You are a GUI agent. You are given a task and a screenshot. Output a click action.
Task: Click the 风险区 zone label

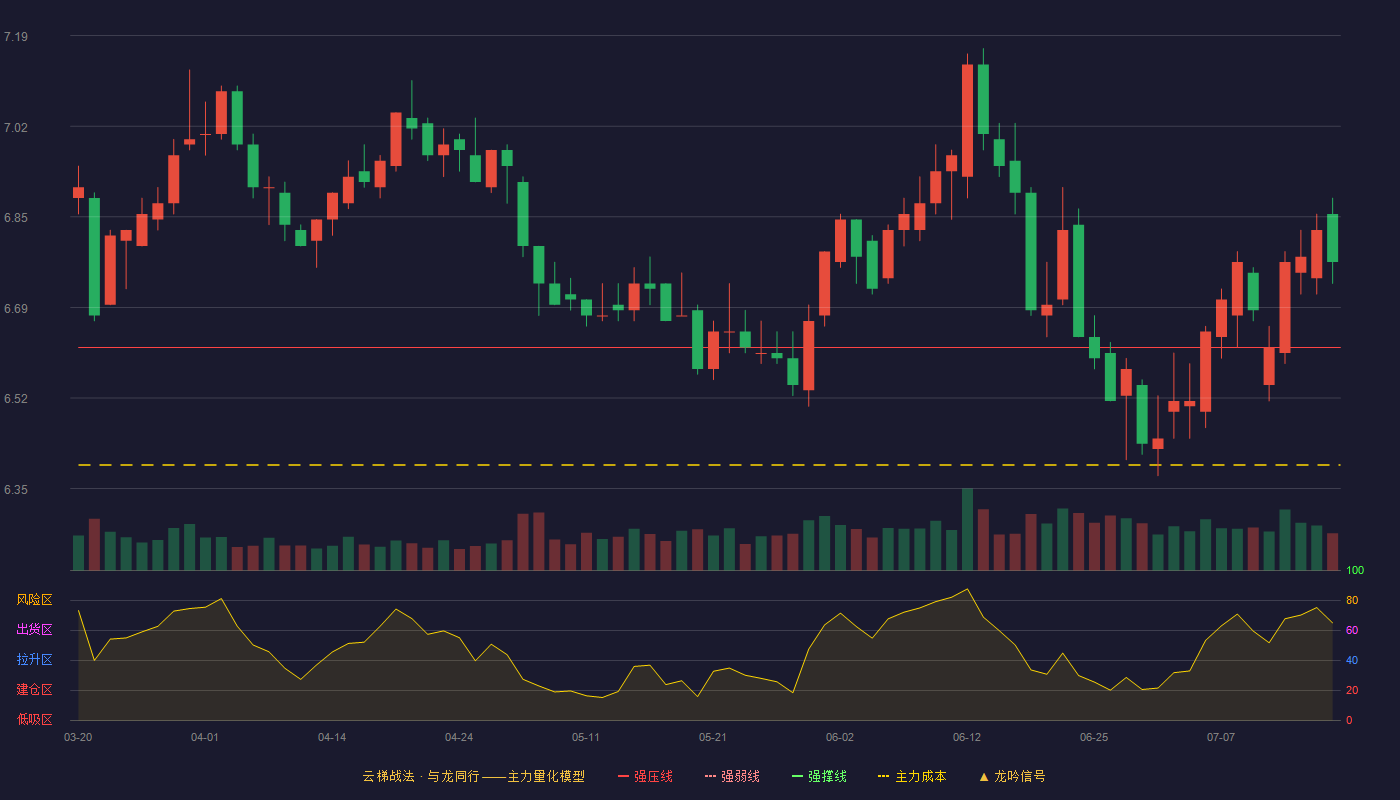pyautogui.click(x=34, y=600)
